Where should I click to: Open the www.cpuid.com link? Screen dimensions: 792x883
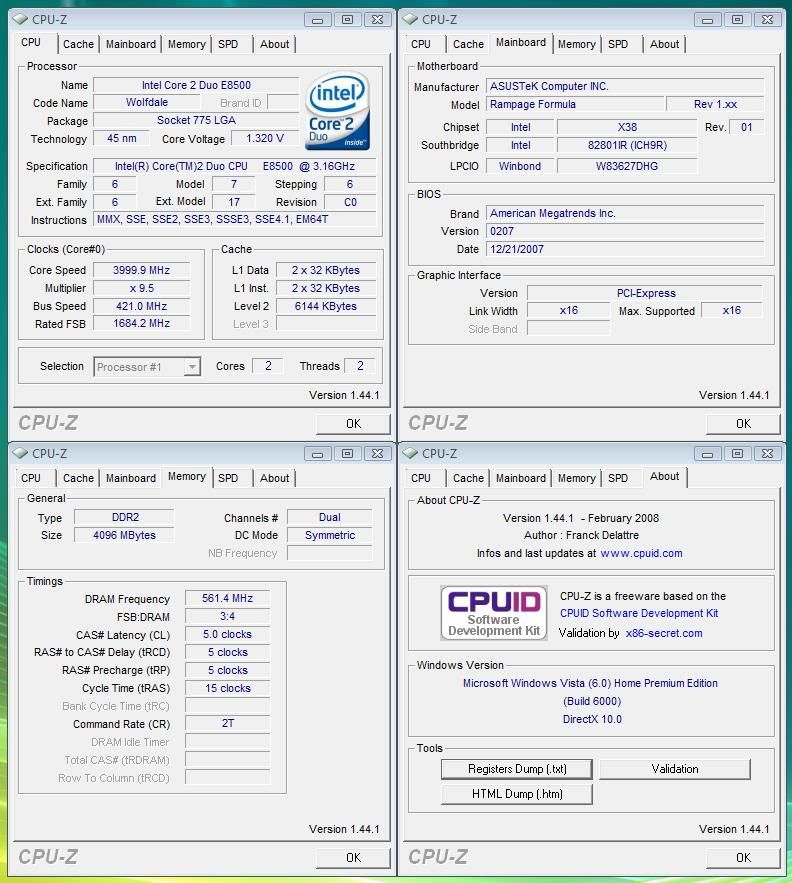(641, 553)
